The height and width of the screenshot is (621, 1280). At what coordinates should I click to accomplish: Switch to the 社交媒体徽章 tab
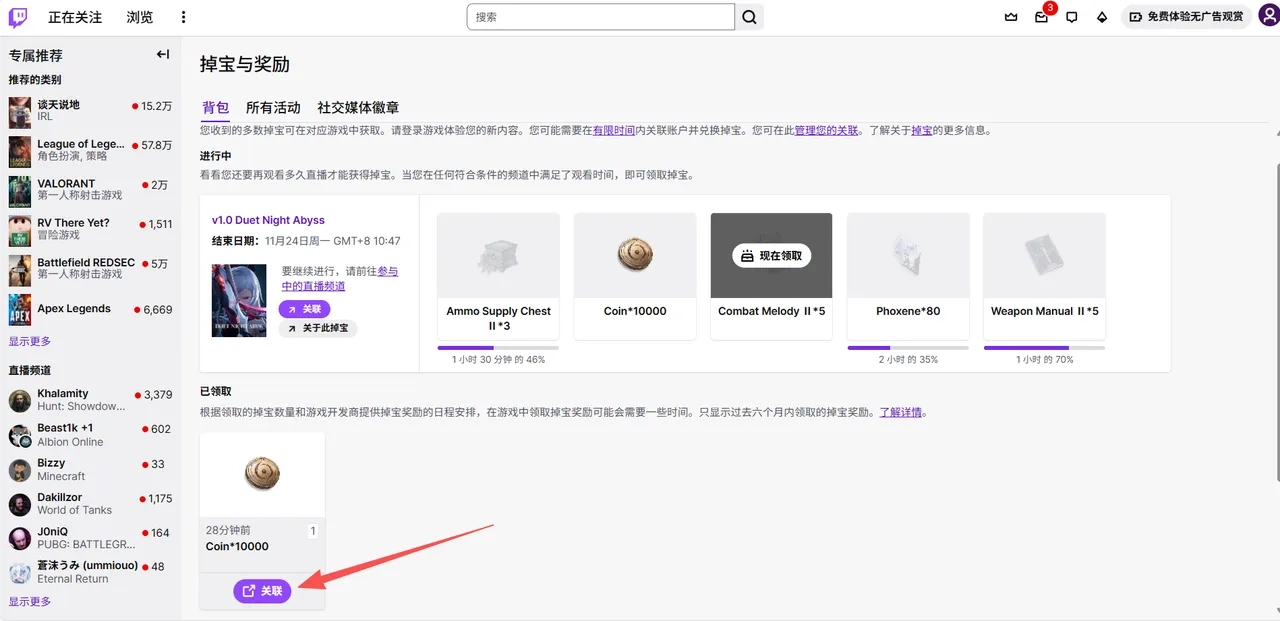(x=358, y=108)
